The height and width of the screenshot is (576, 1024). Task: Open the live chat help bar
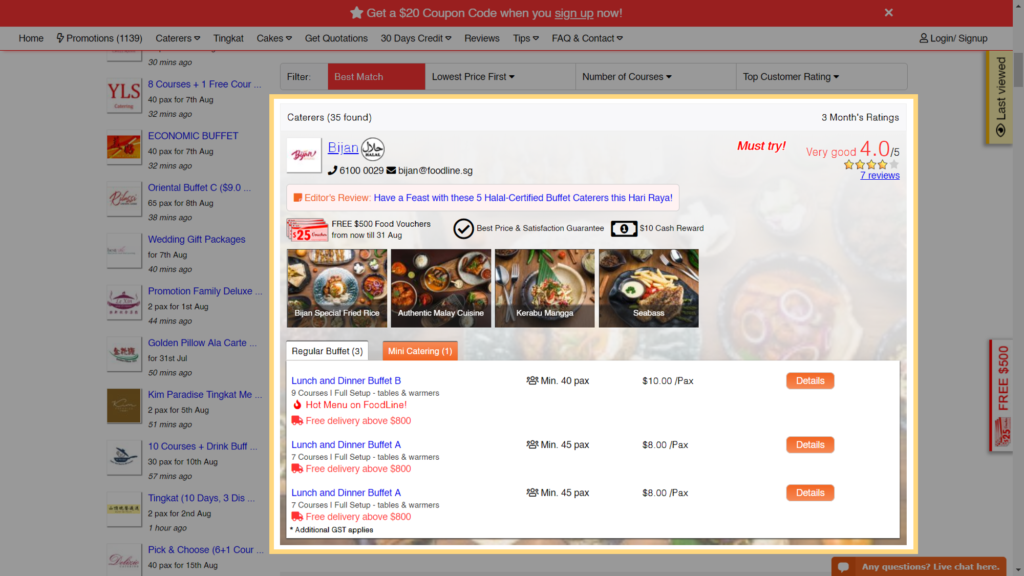tap(918, 567)
